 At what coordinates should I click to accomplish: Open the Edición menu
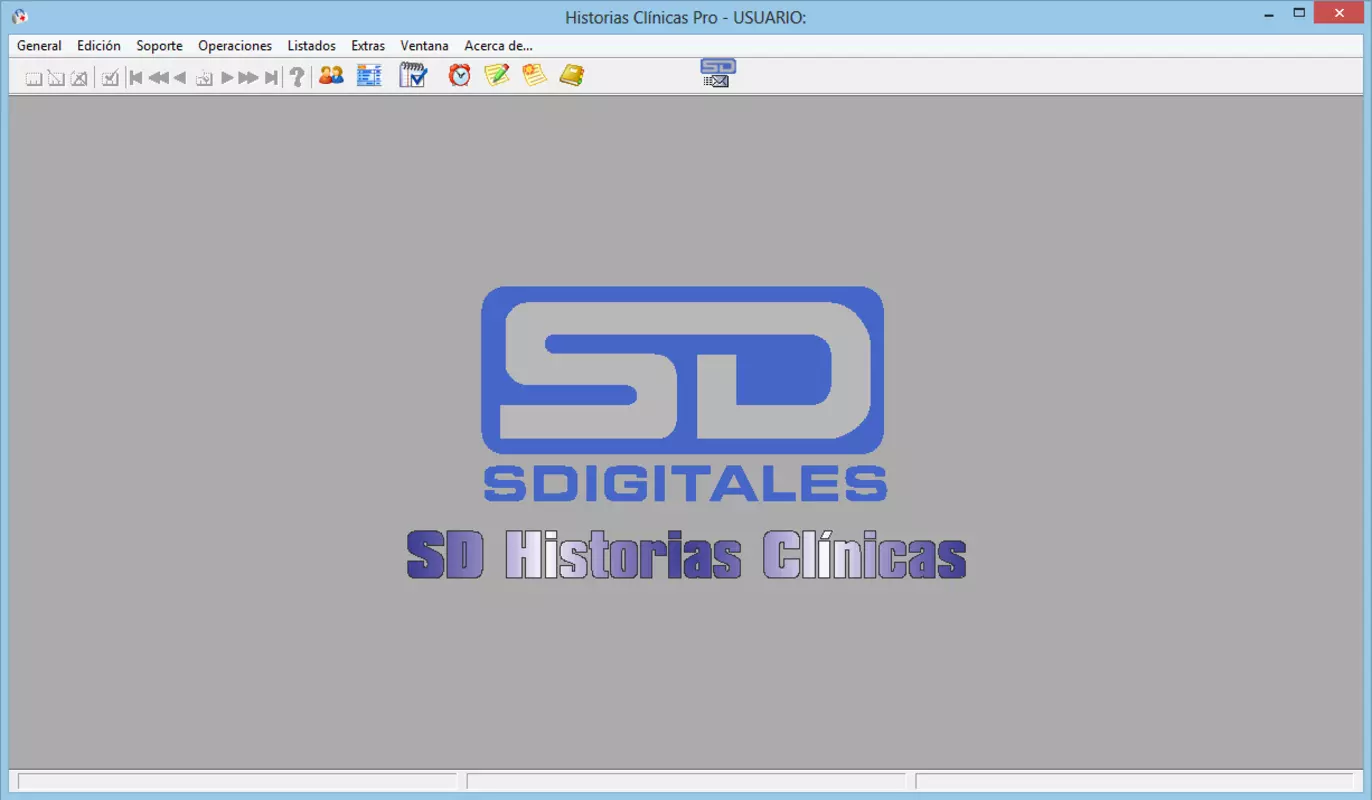pyautogui.click(x=99, y=46)
